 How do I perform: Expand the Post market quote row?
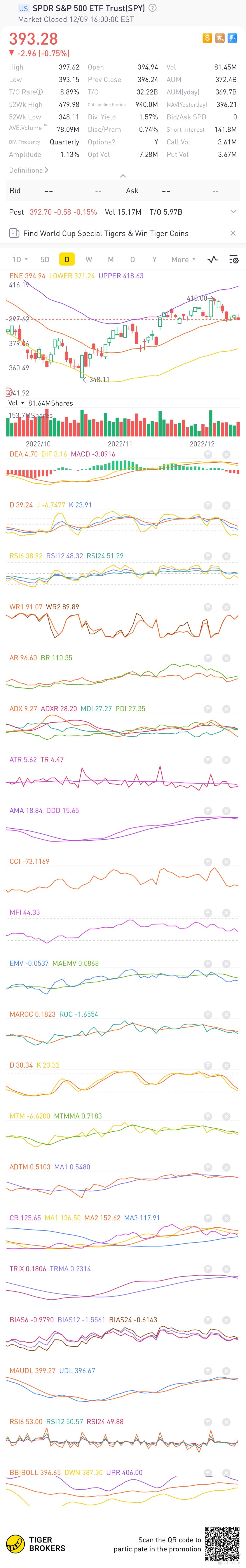(233, 212)
